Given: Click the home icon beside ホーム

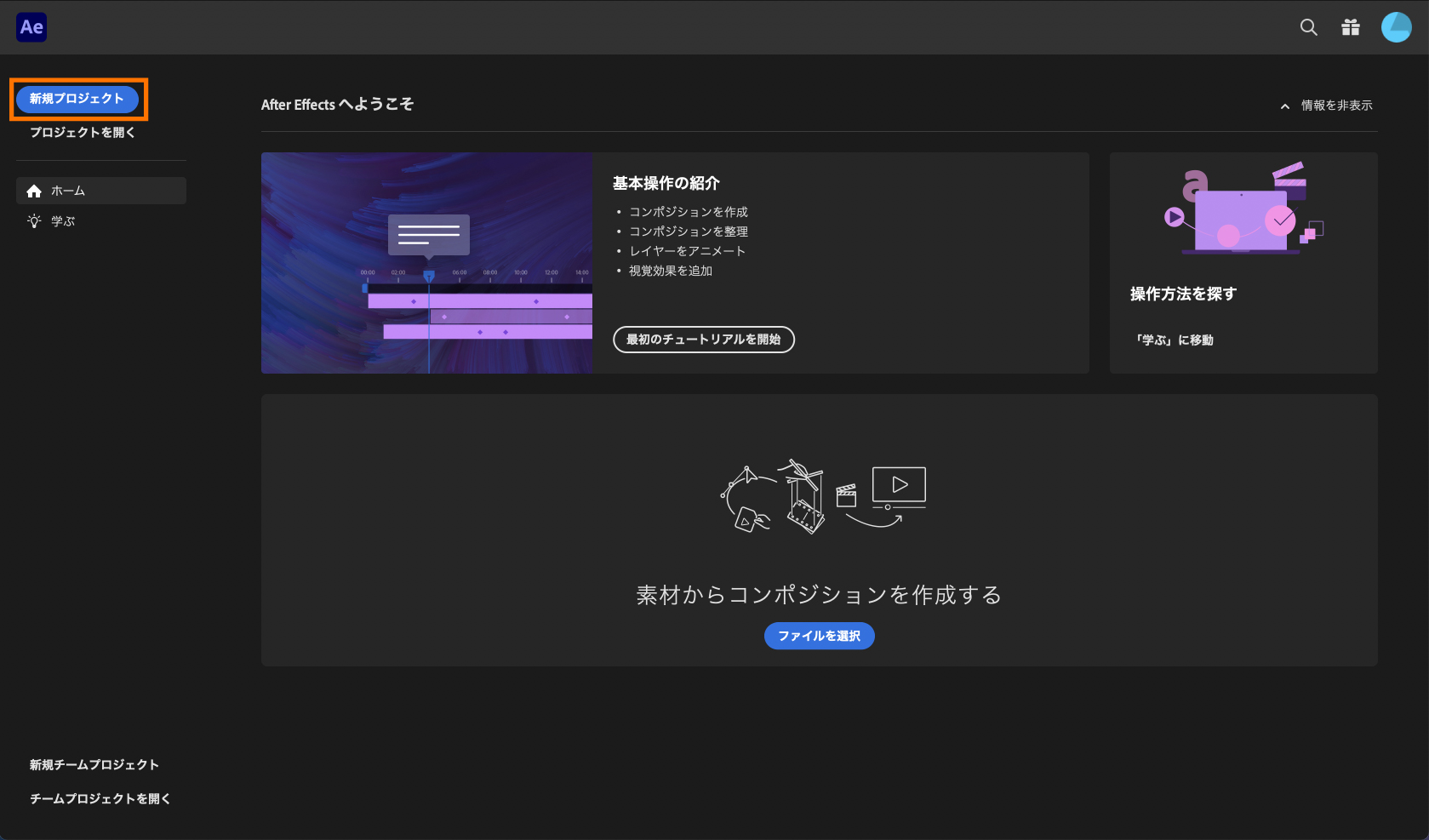Looking at the screenshot, I should click(34, 191).
